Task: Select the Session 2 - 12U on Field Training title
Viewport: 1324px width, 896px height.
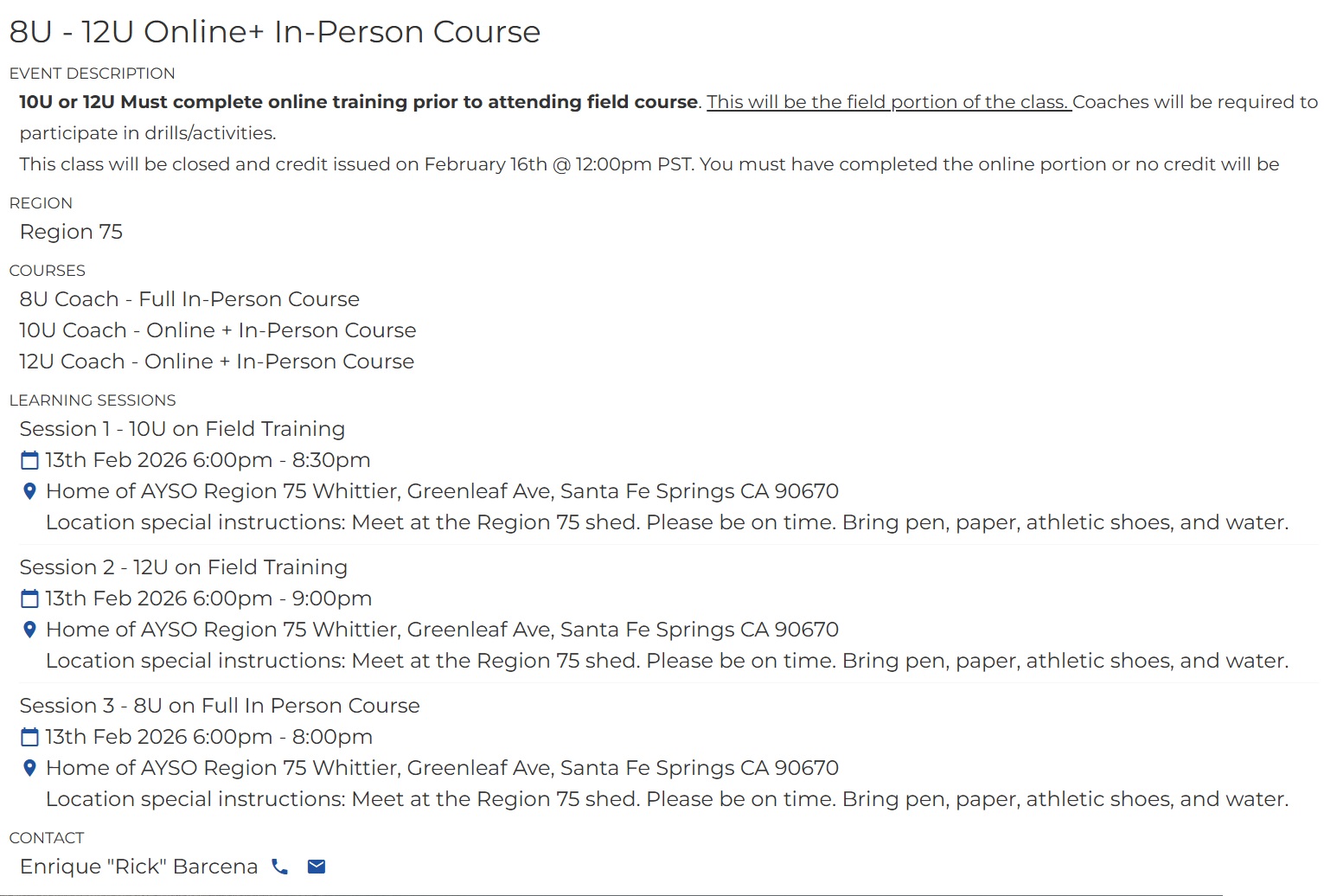Action: [x=183, y=567]
